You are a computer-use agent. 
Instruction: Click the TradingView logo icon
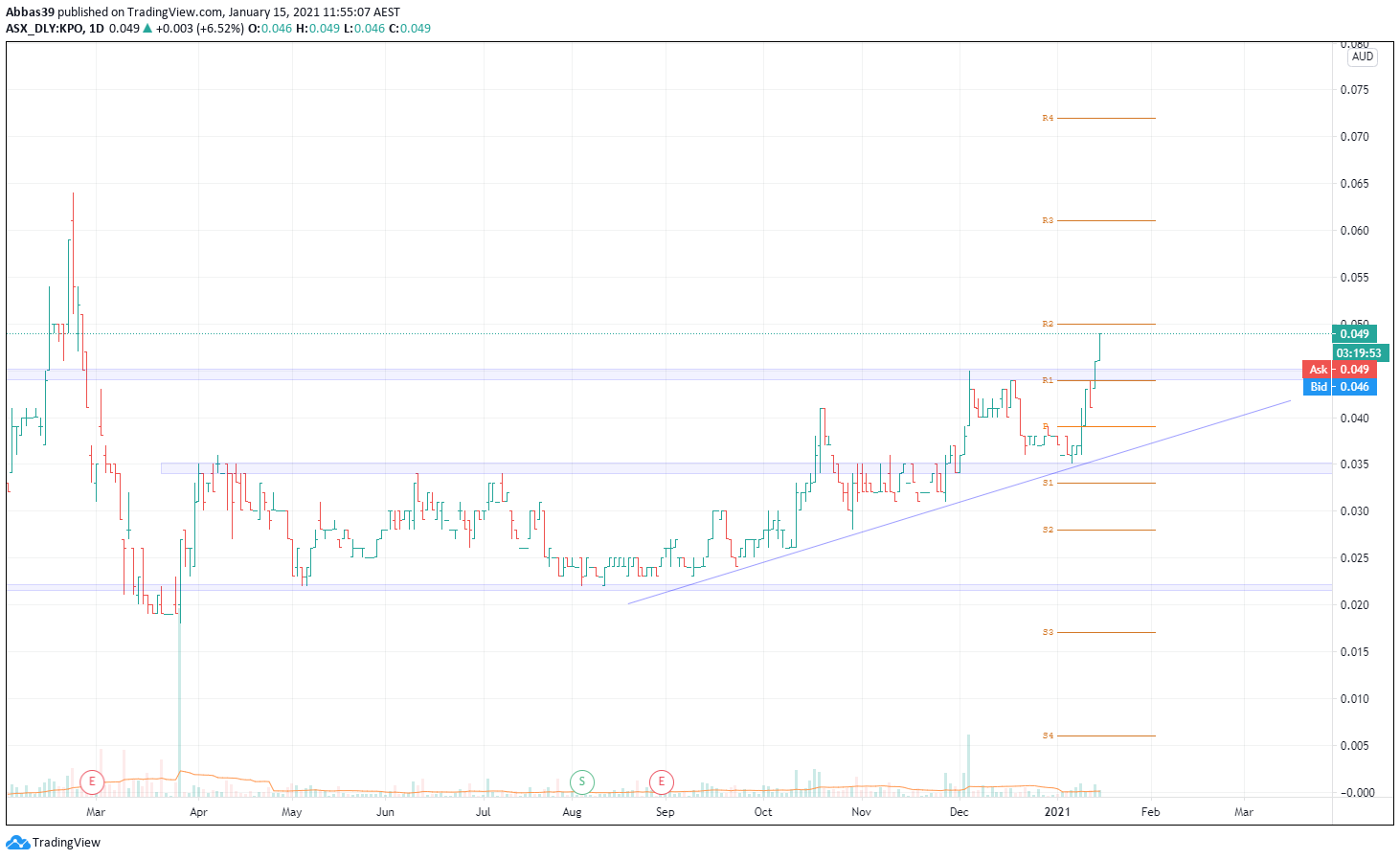coord(17,843)
